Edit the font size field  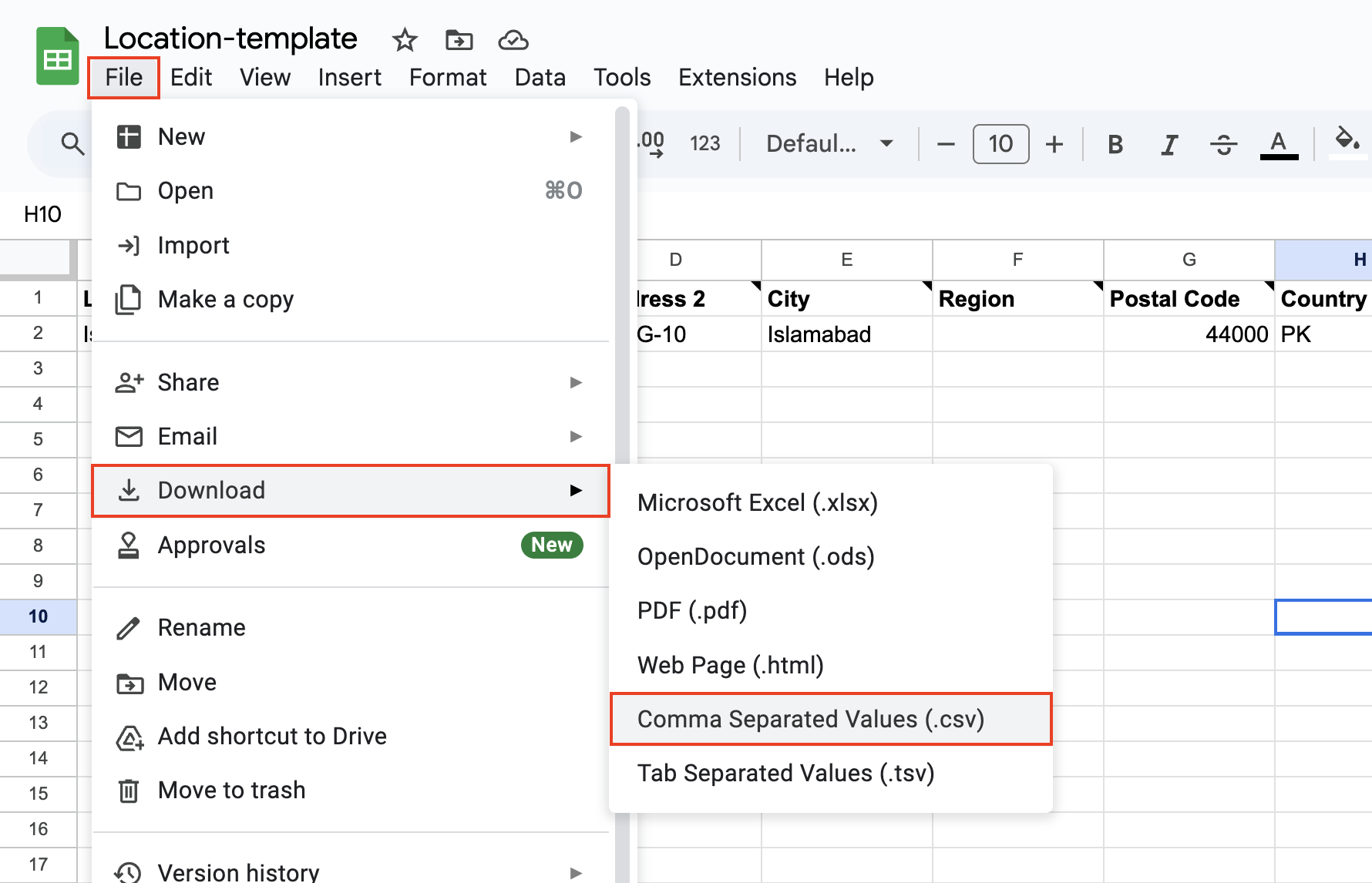(1000, 144)
